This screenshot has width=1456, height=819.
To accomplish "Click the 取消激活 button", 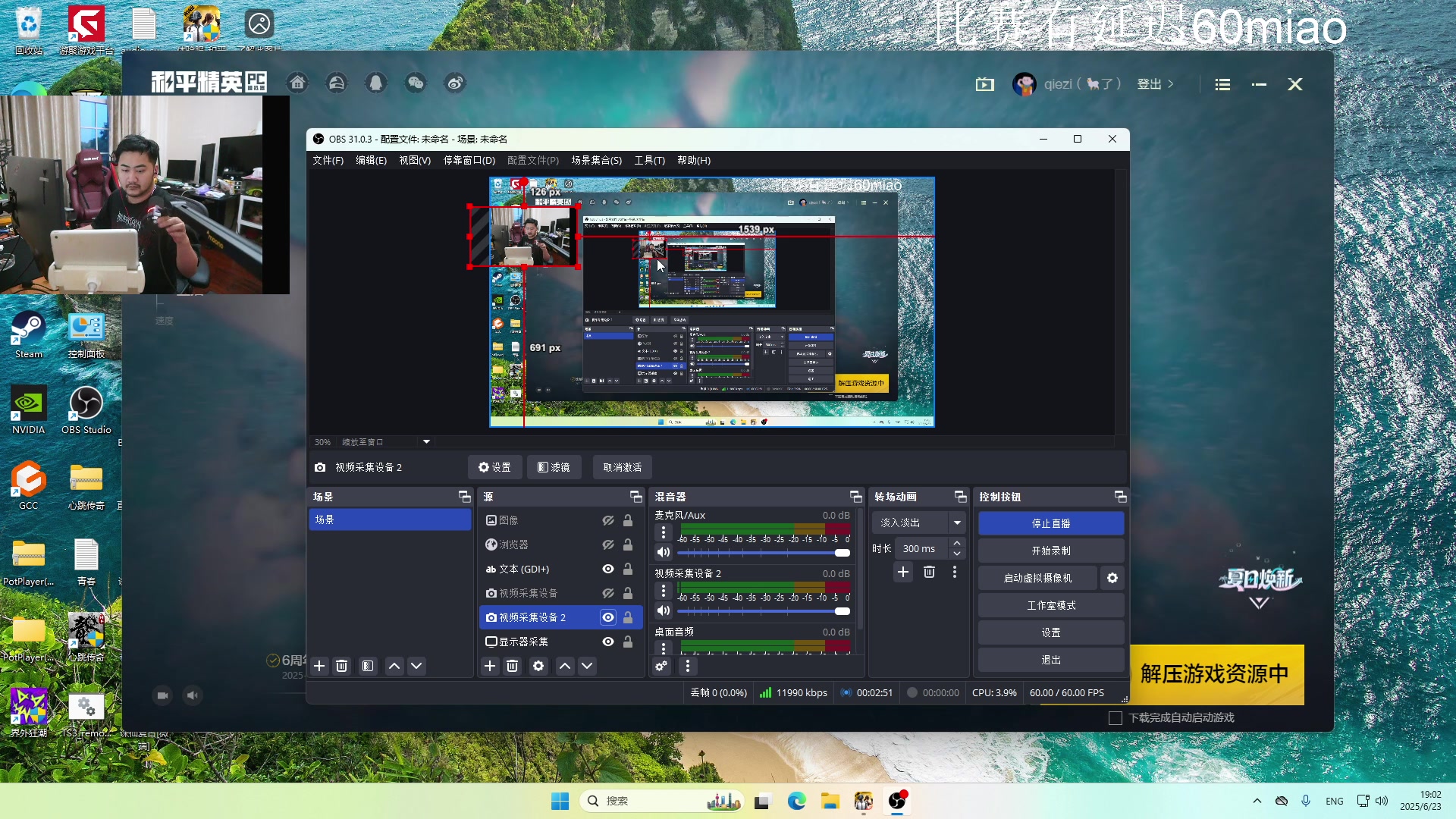I will (622, 467).
